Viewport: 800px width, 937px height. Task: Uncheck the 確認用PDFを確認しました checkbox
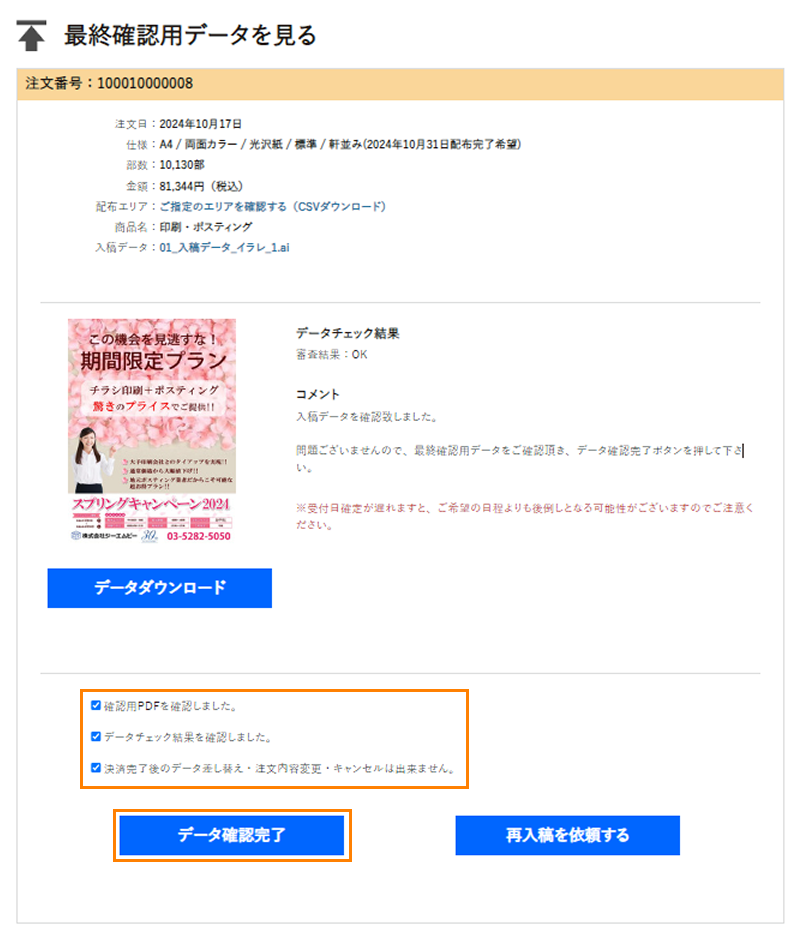pyautogui.click(x=96, y=705)
